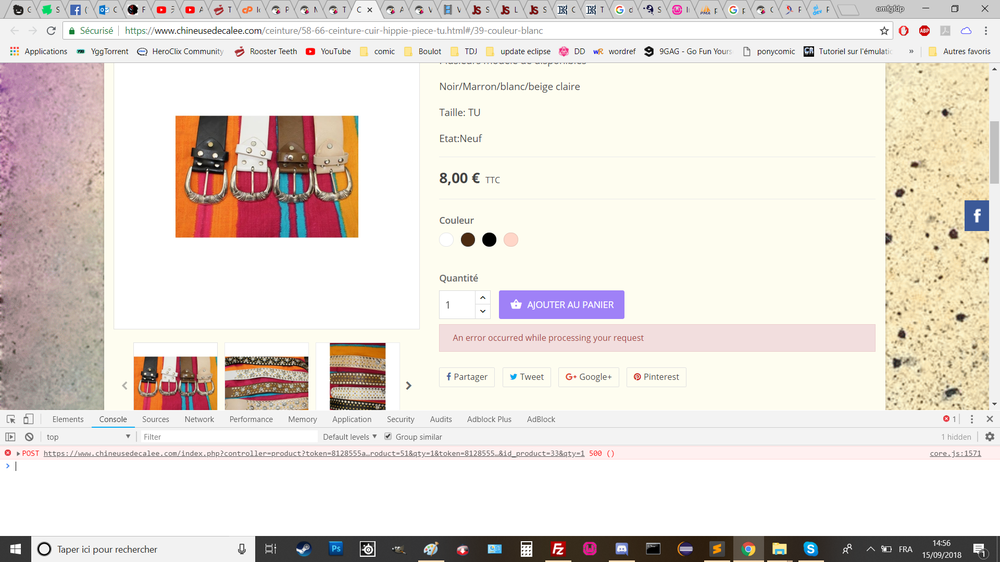Image resolution: width=1000 pixels, height=562 pixels.
Task: Open the Windows Start menu
Action: click(15, 549)
